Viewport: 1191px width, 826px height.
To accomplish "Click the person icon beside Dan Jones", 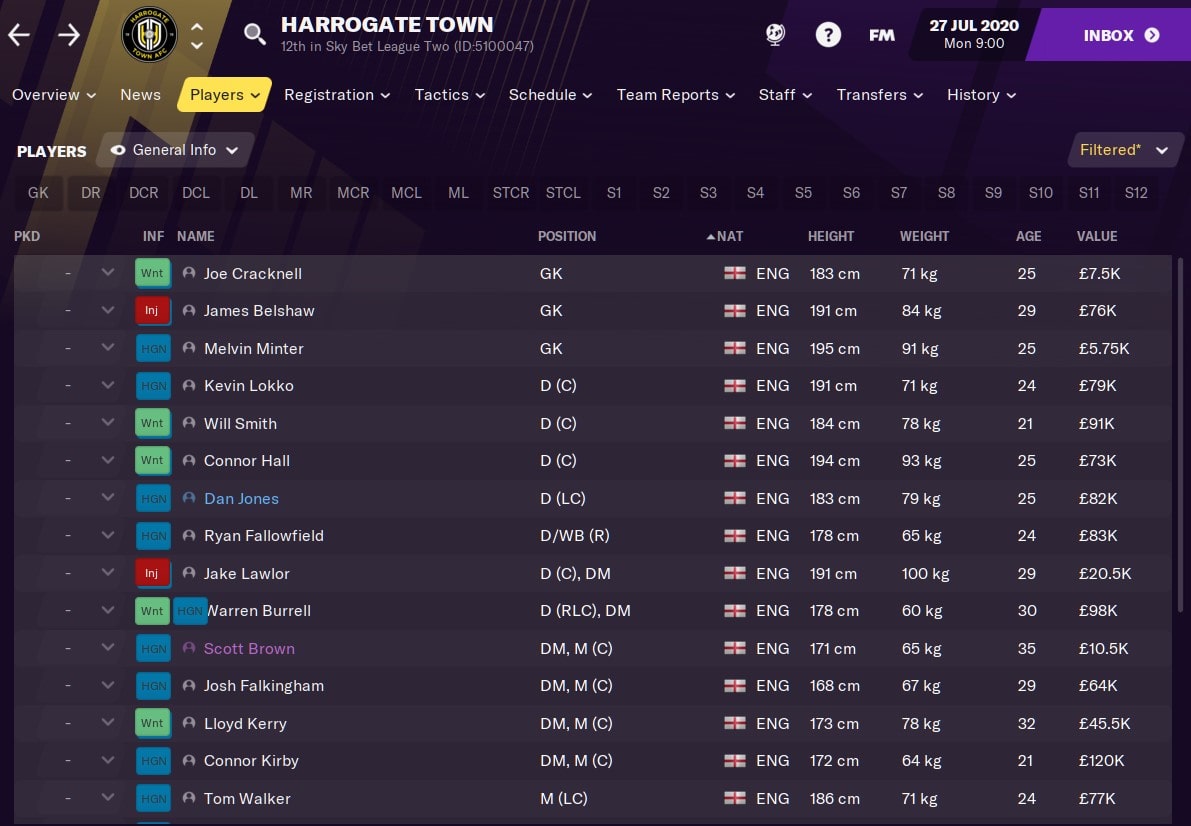I will (189, 498).
